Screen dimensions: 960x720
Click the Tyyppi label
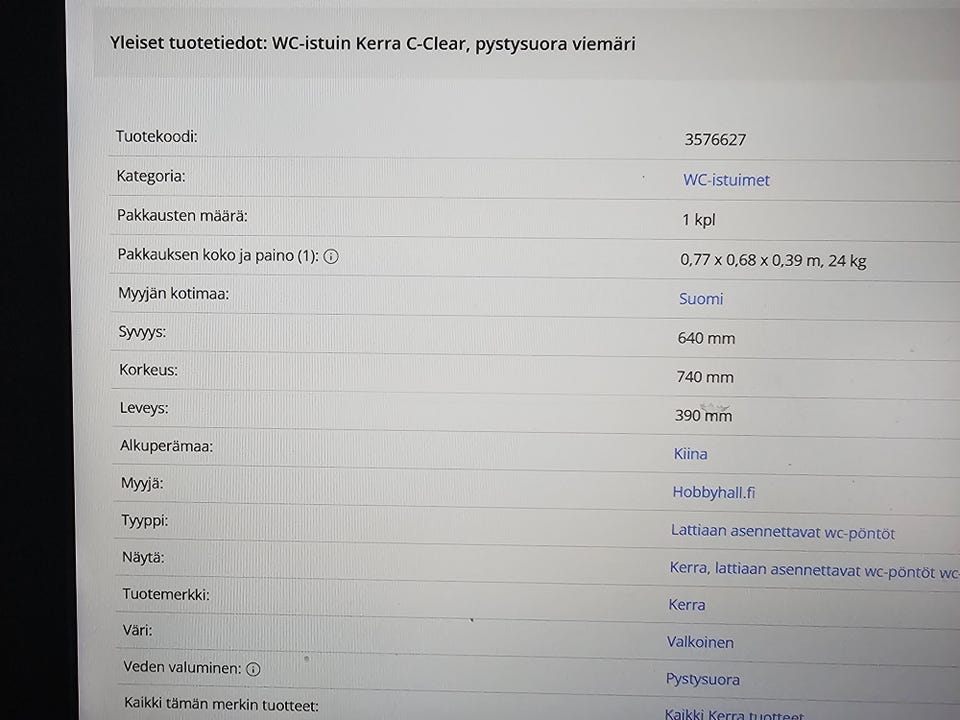click(x=144, y=520)
